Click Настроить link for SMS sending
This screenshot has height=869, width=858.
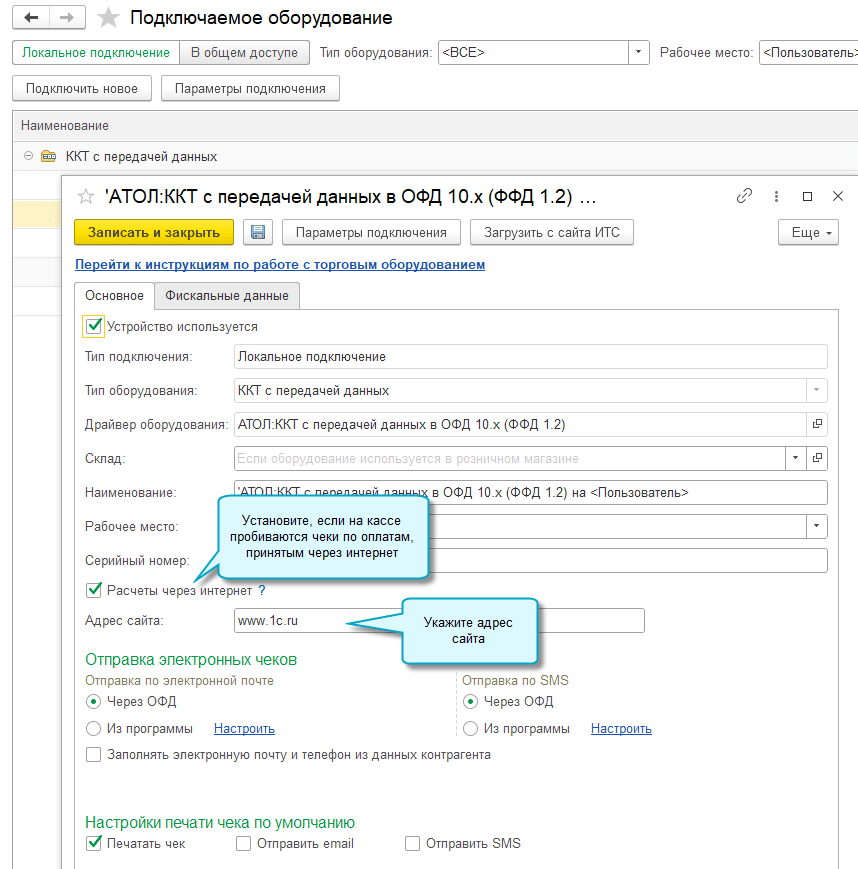621,728
